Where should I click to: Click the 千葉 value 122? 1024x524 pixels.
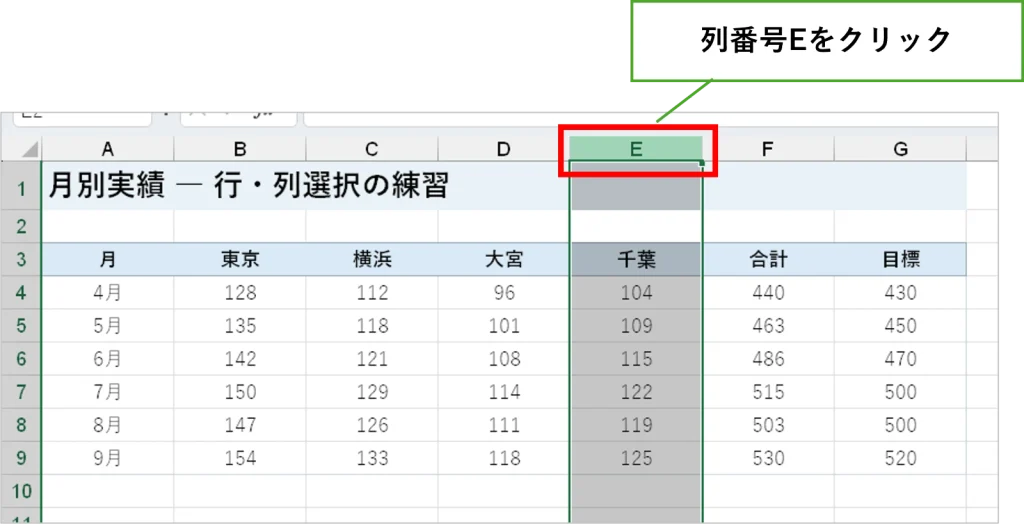636,391
